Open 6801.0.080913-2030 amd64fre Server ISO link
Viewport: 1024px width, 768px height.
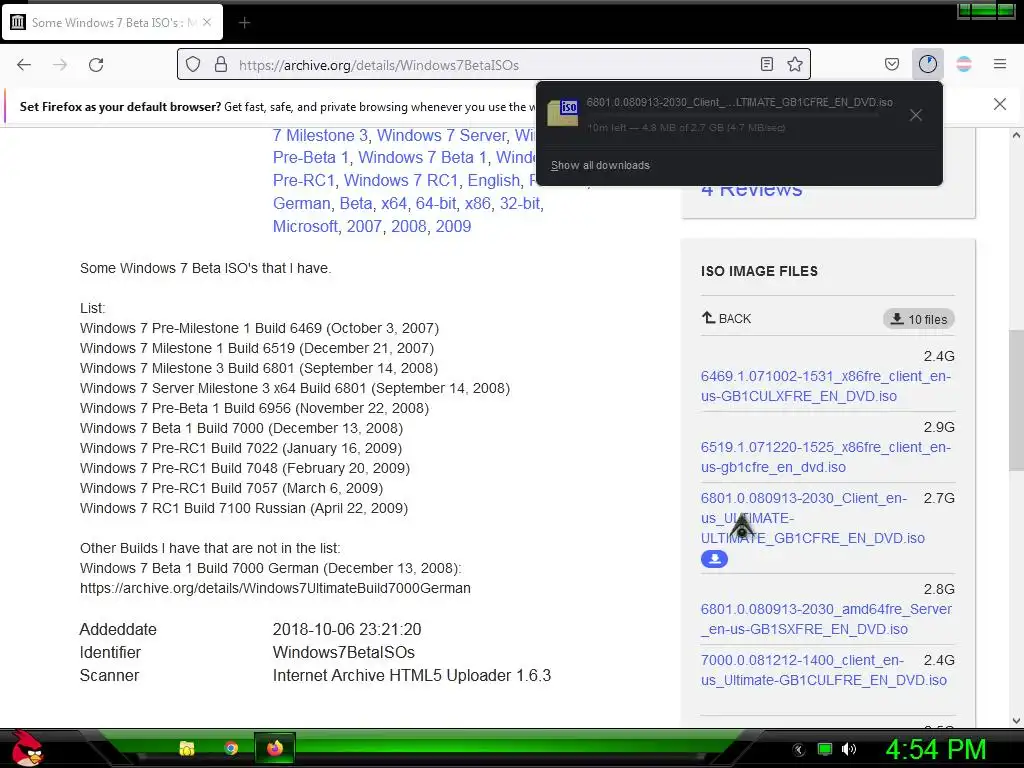point(826,619)
